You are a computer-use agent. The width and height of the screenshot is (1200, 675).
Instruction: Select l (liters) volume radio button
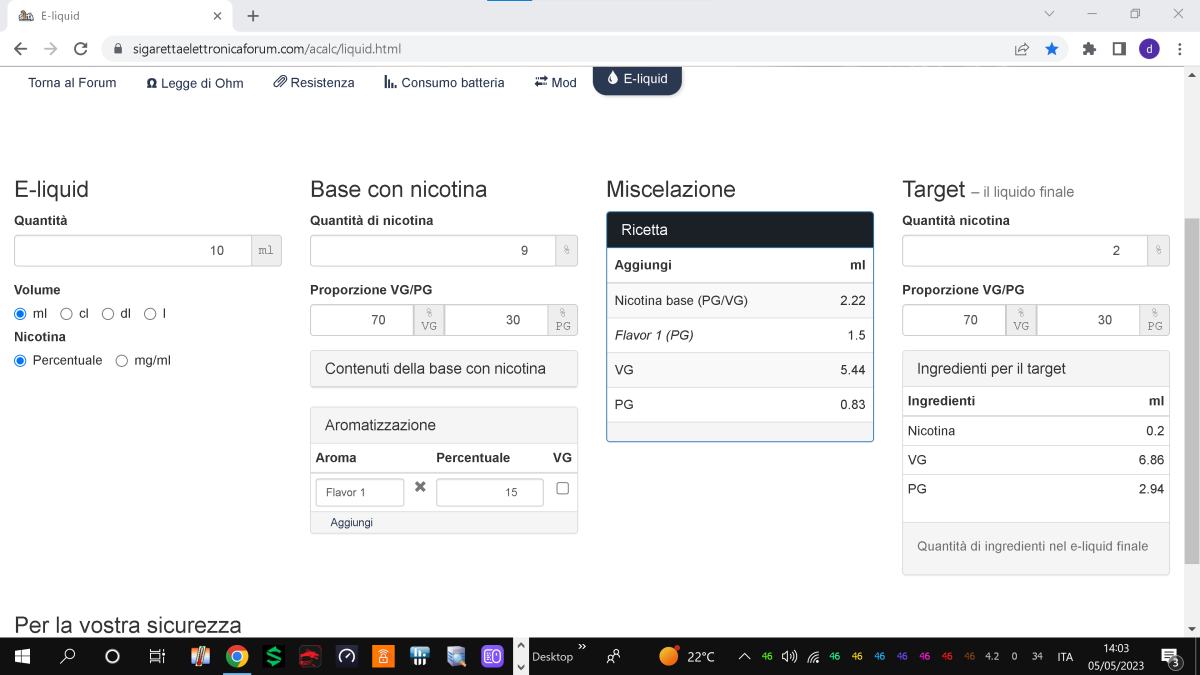150,314
